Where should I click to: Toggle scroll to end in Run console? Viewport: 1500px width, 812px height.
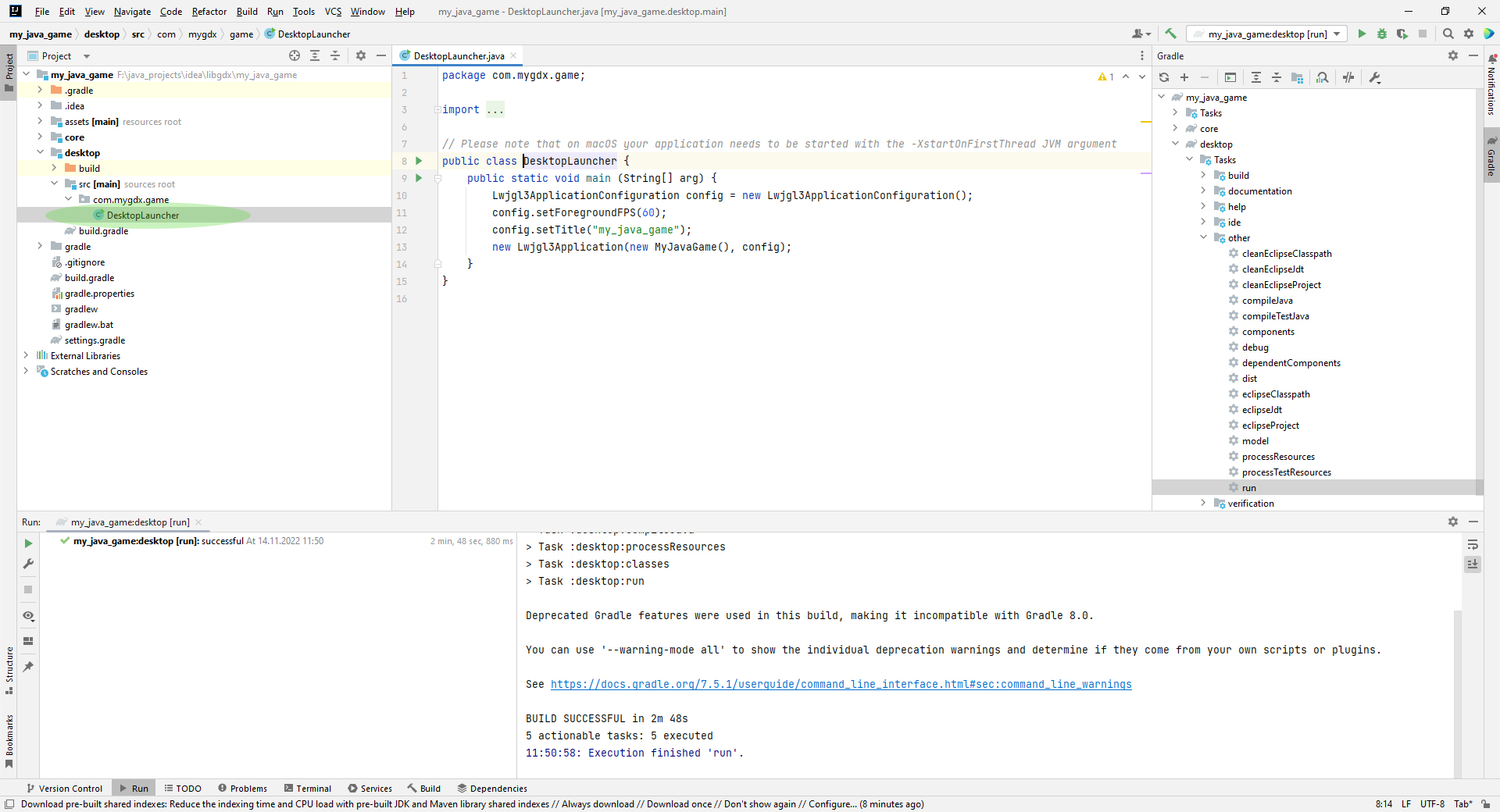(x=1473, y=564)
